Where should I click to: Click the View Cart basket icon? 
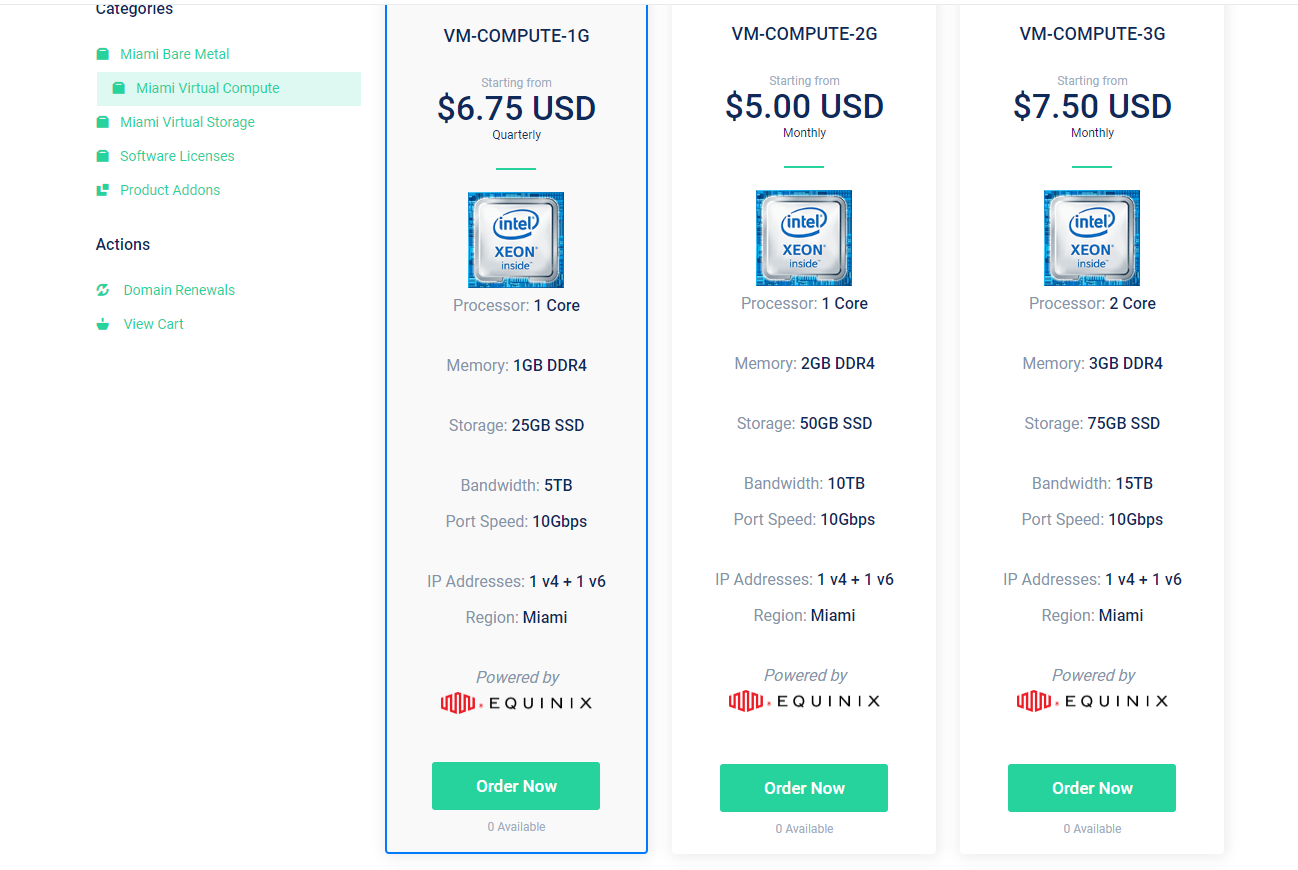102,324
